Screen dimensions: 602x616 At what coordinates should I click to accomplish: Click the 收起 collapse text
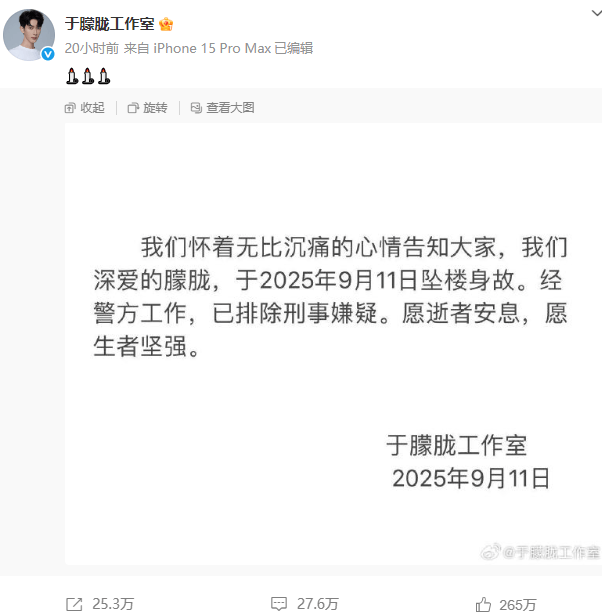click(x=92, y=108)
